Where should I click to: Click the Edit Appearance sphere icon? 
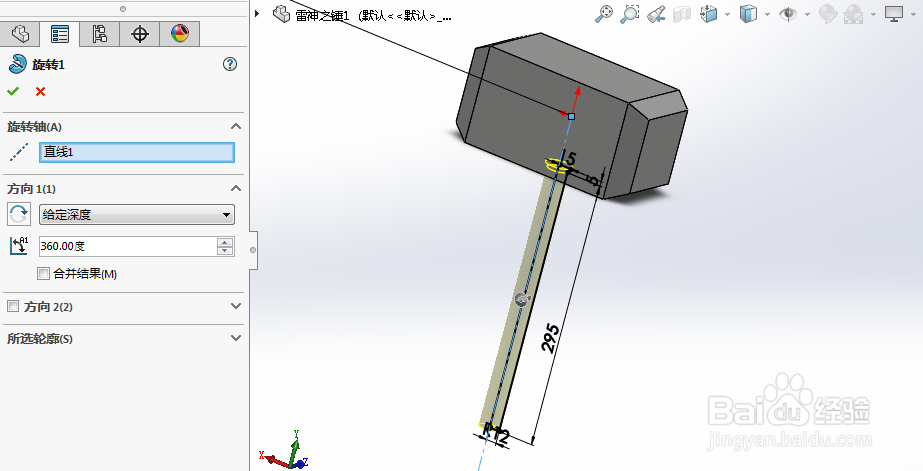pyautogui.click(x=828, y=14)
